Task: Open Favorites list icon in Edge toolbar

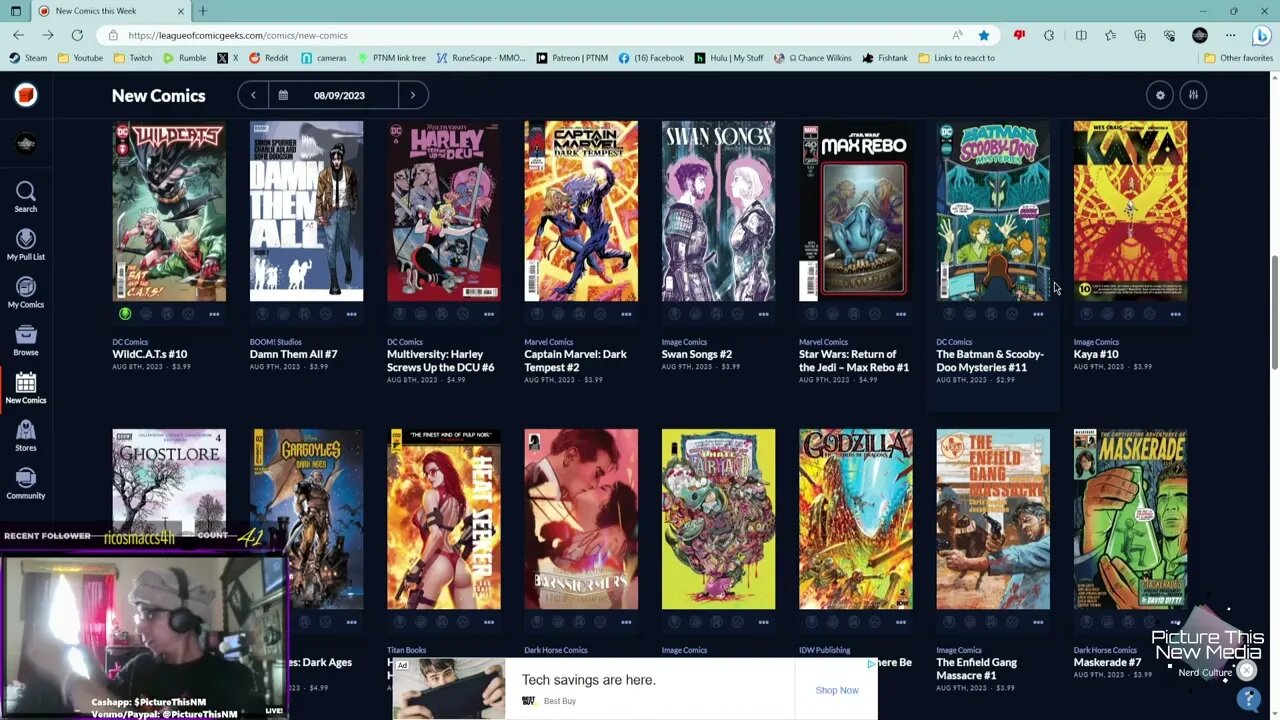Action: coord(1111,35)
